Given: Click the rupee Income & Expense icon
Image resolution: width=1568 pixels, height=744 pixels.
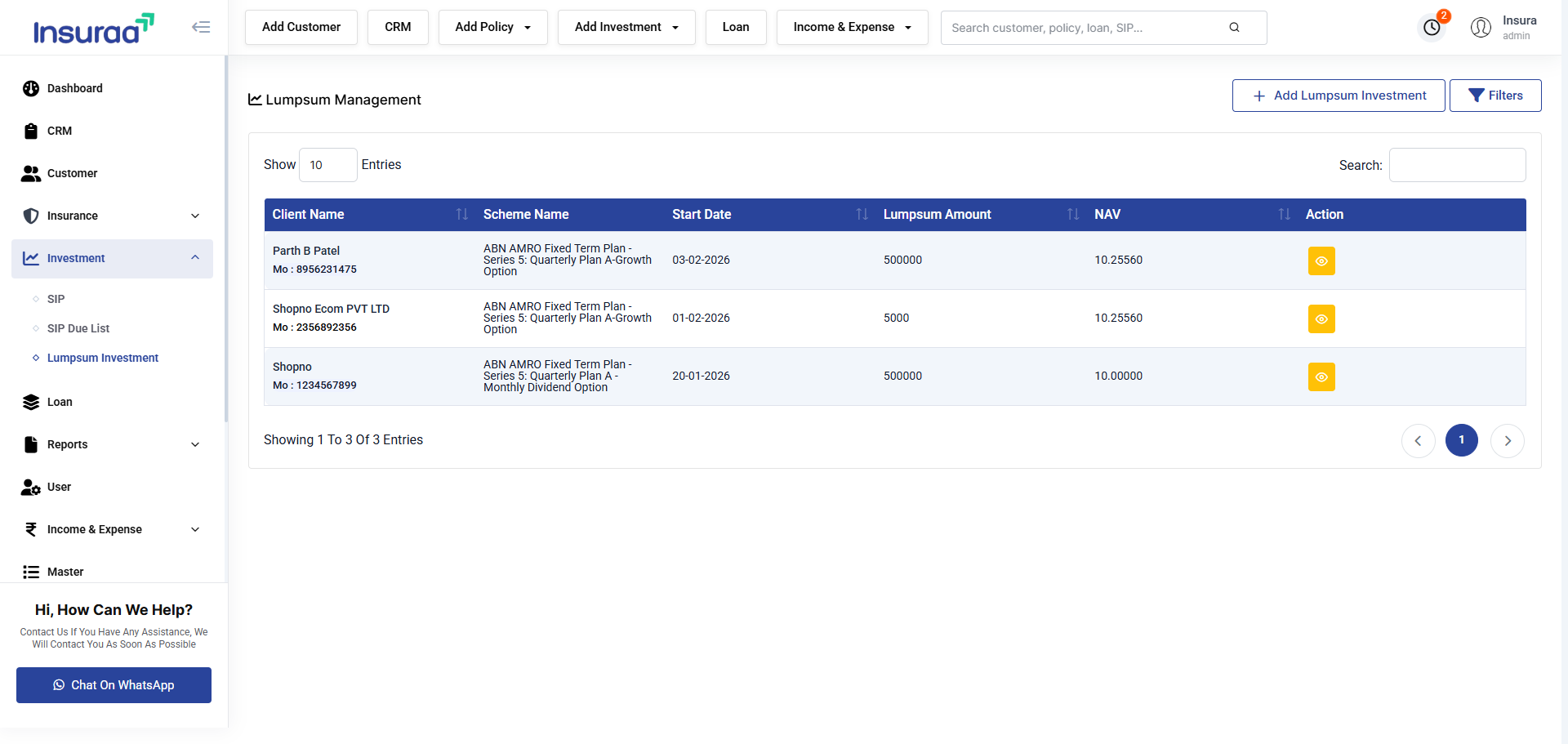Looking at the screenshot, I should [x=31, y=529].
